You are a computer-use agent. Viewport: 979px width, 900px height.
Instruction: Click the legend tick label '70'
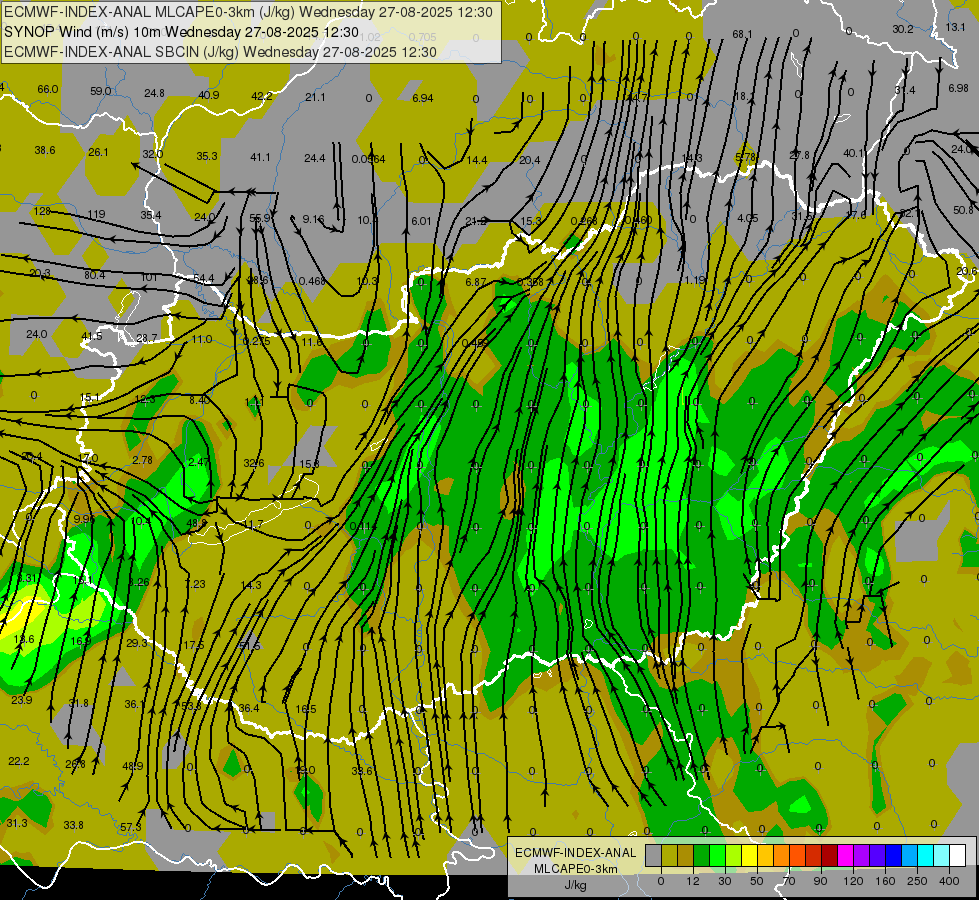point(789,881)
